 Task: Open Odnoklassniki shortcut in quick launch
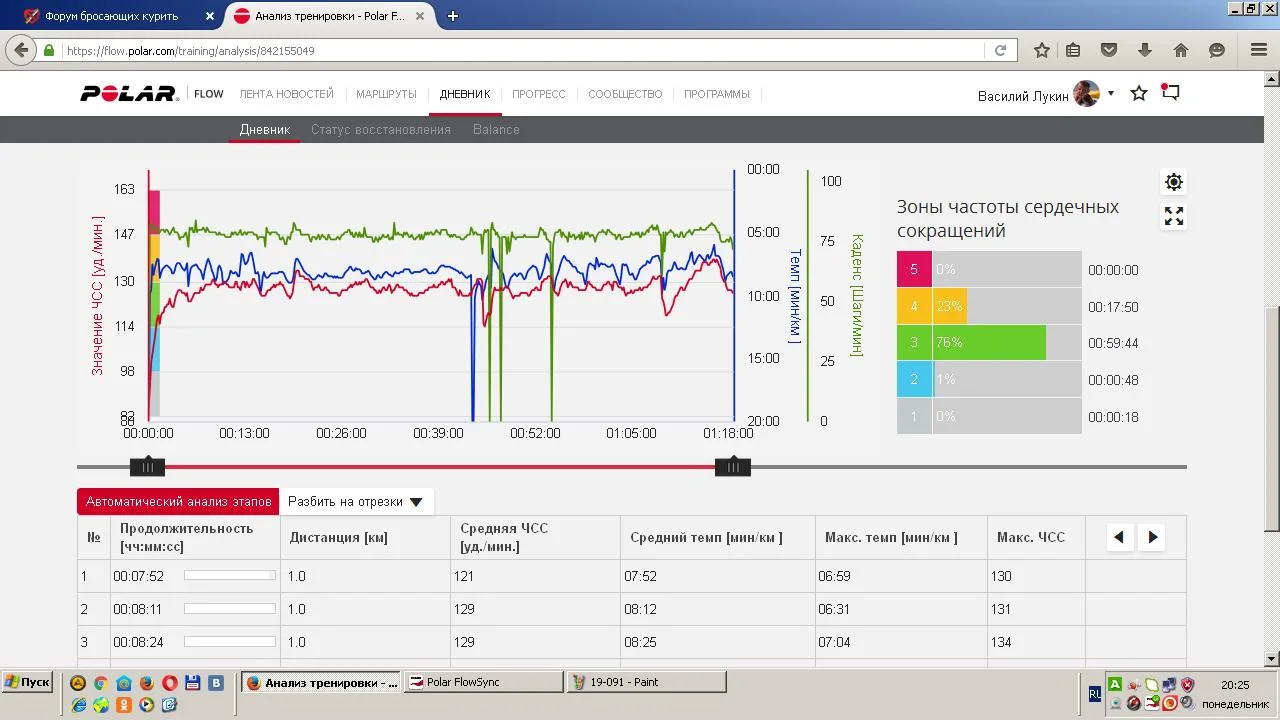tap(124, 704)
